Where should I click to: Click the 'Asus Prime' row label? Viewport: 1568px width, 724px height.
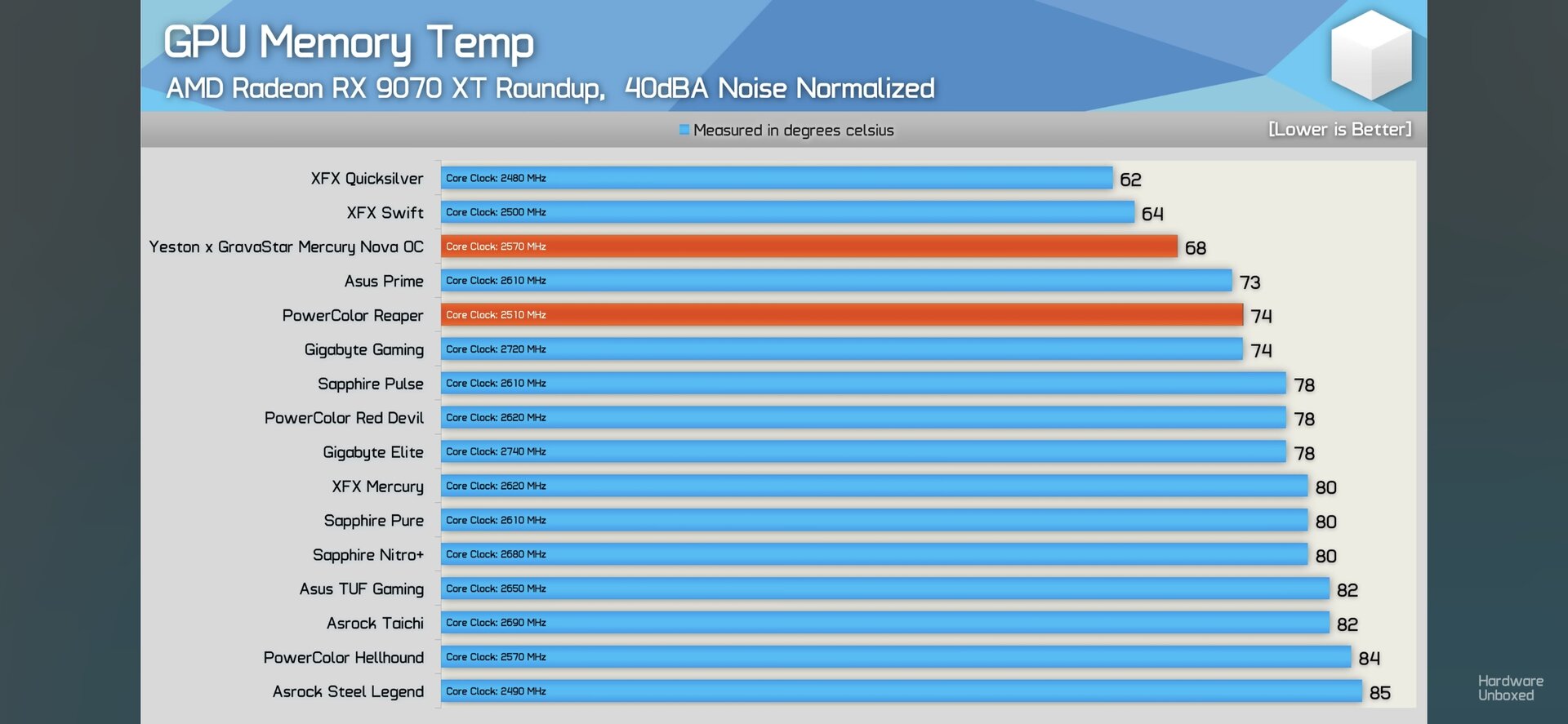[x=384, y=282]
